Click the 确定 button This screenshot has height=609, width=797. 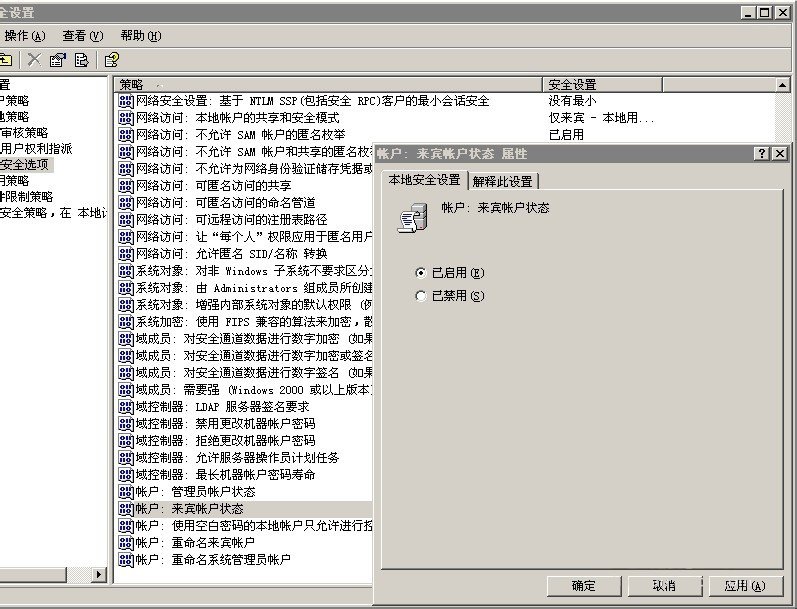(x=584, y=586)
